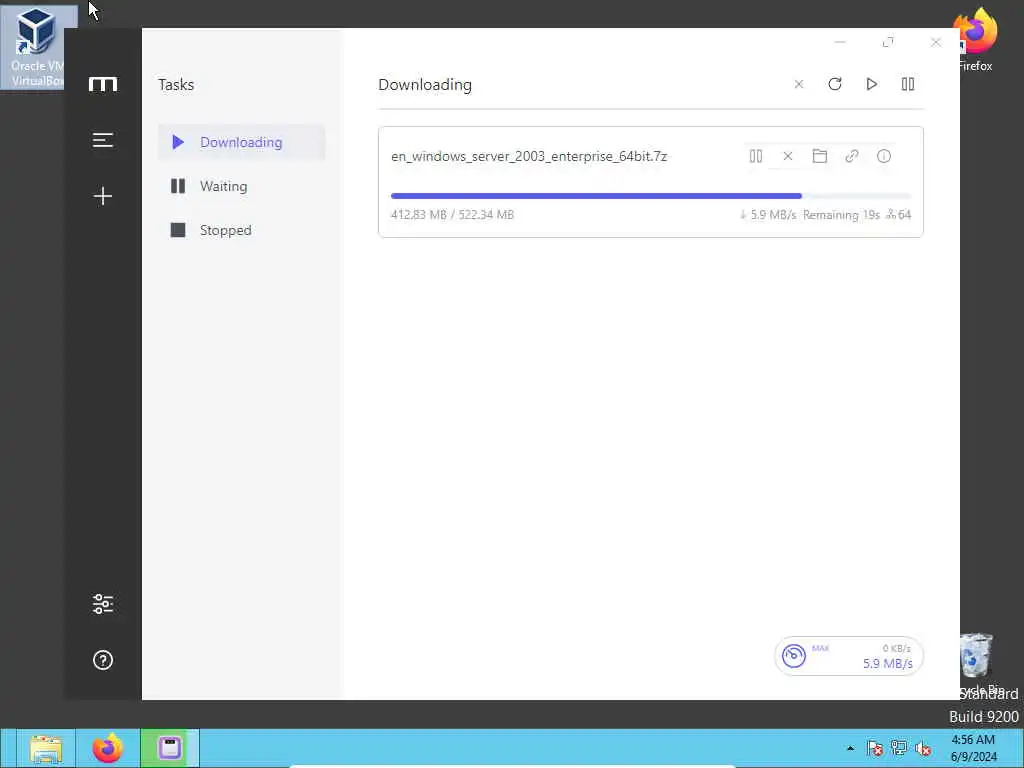Add a new download task
The width and height of the screenshot is (1024, 768).
tap(103, 196)
